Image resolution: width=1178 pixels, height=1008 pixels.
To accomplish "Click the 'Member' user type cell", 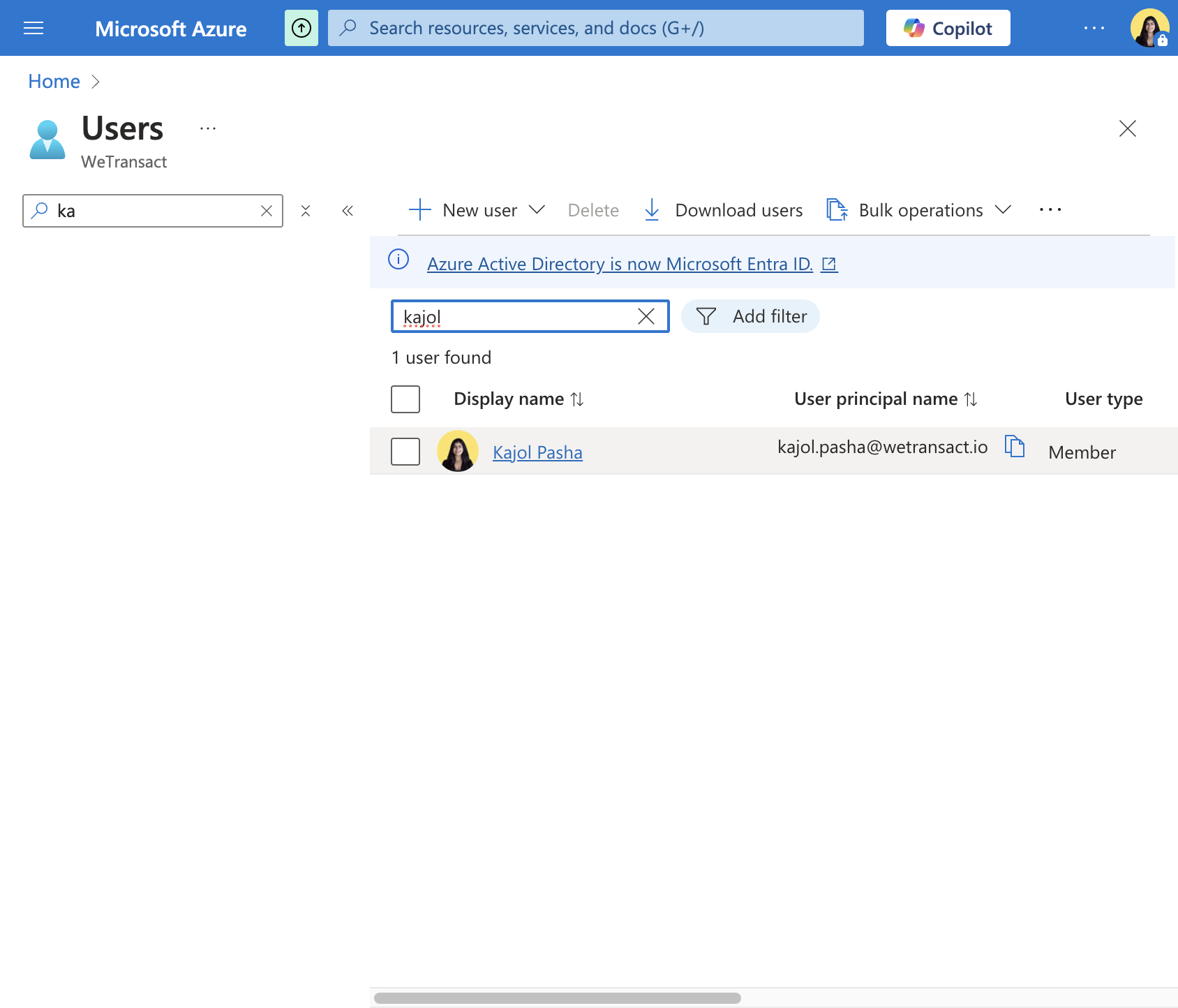I will pos(1082,452).
